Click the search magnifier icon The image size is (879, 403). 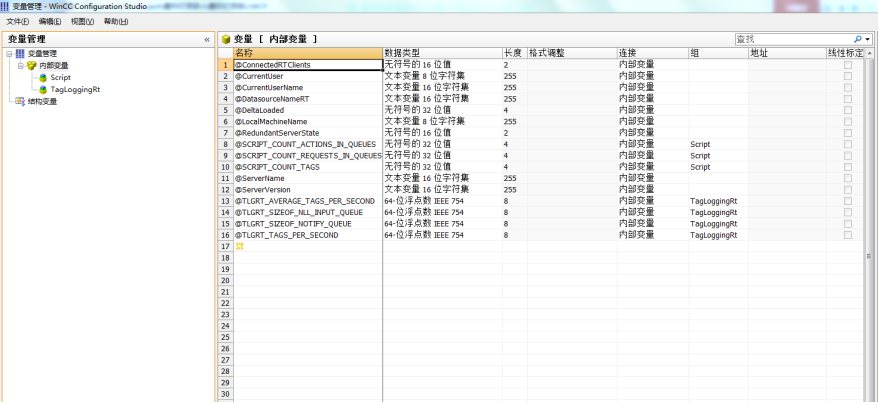point(858,39)
